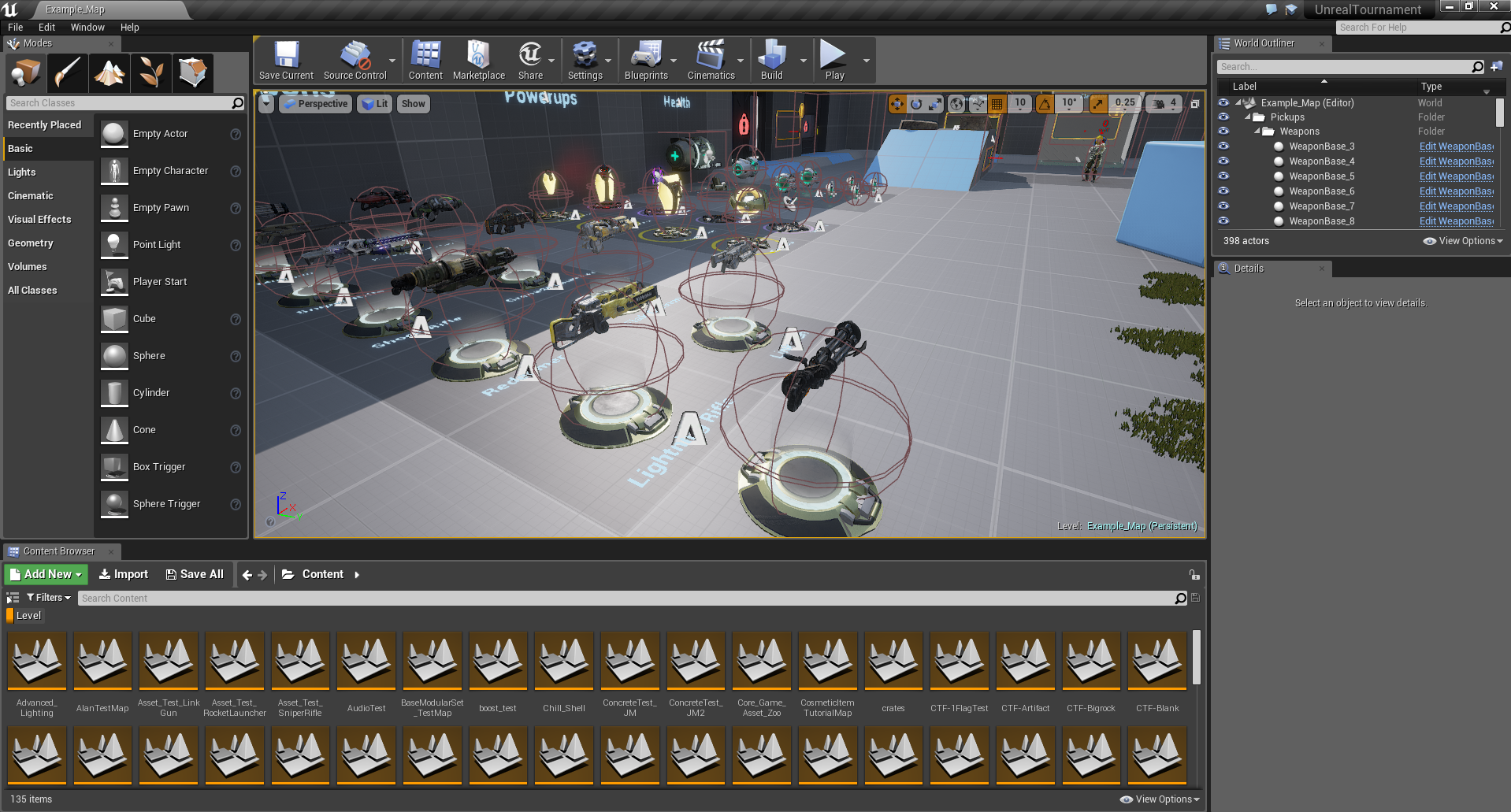Open the Source Control dropdown arrow
This screenshot has height=812, width=1511.
[392, 61]
